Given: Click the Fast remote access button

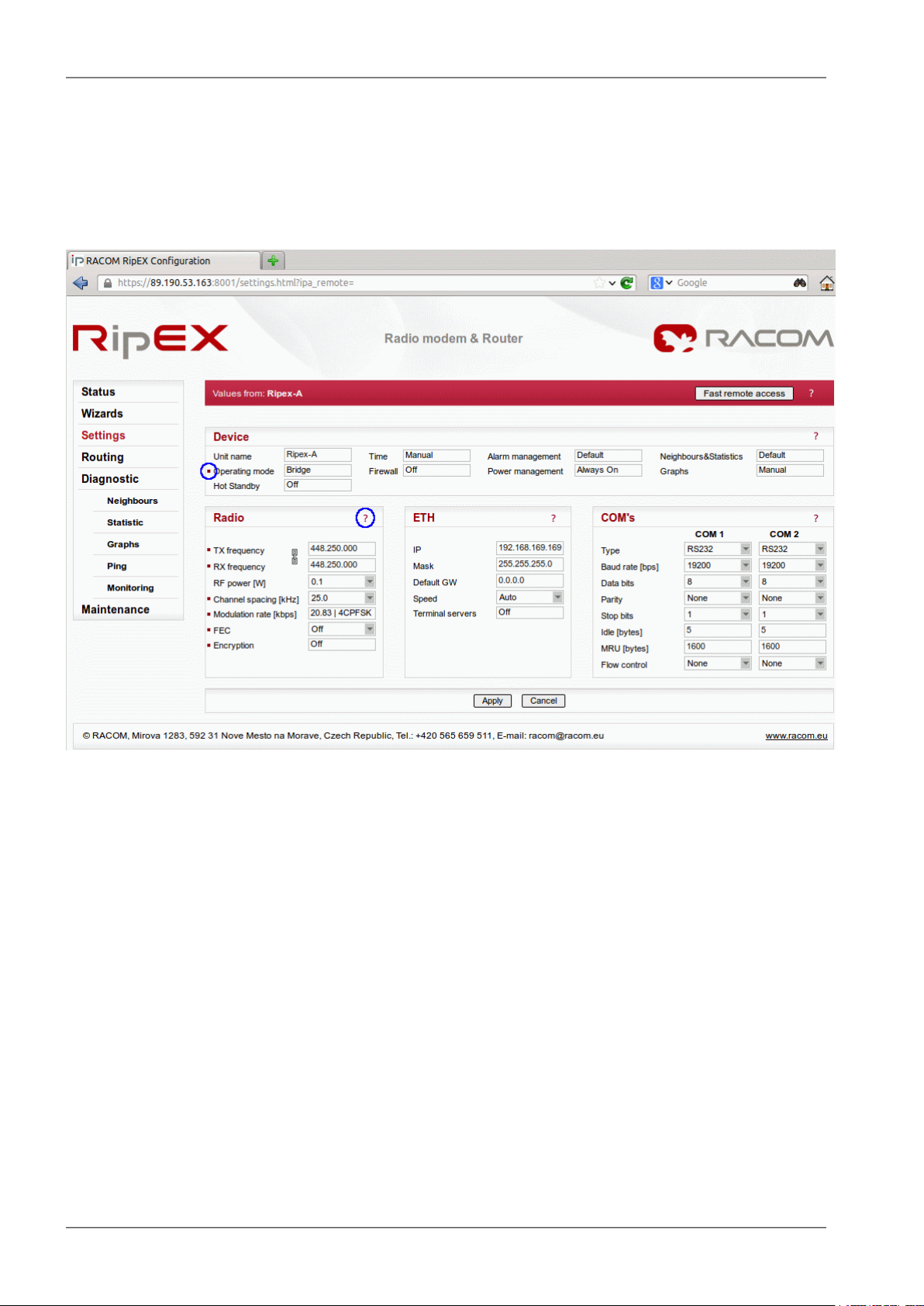Looking at the screenshot, I should pyautogui.click(x=744, y=393).
